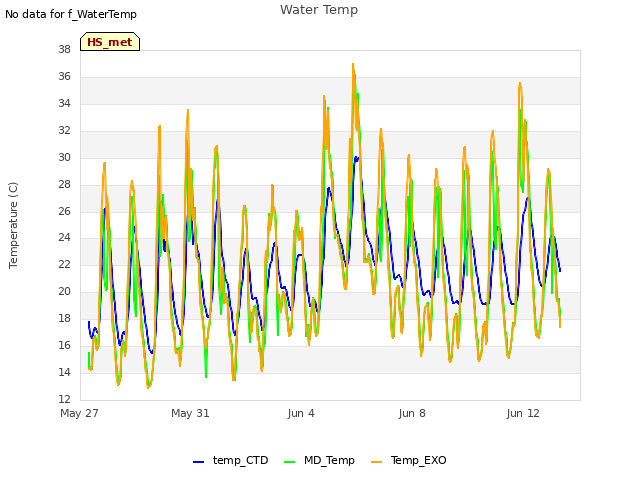Screen dimensions: 640x480
Task: Click the 18 y-axis tick label
Action: point(64,318)
